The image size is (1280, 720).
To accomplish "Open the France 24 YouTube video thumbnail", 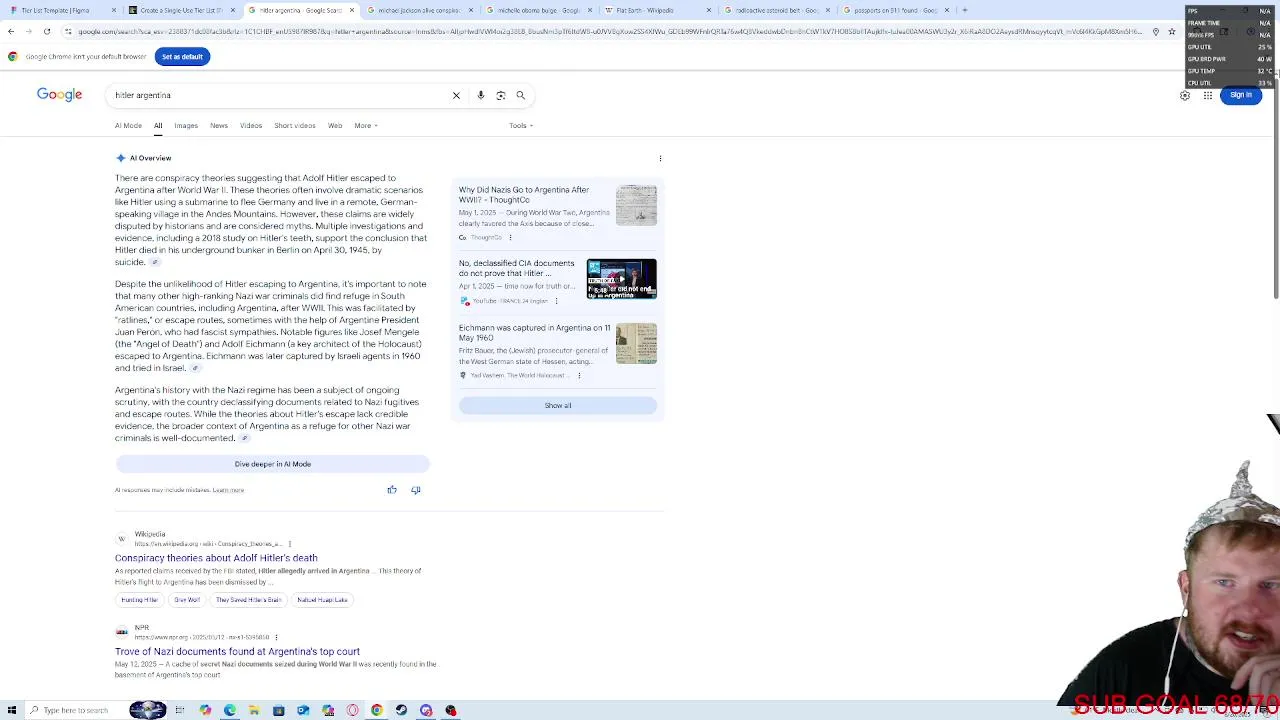I will (621, 279).
